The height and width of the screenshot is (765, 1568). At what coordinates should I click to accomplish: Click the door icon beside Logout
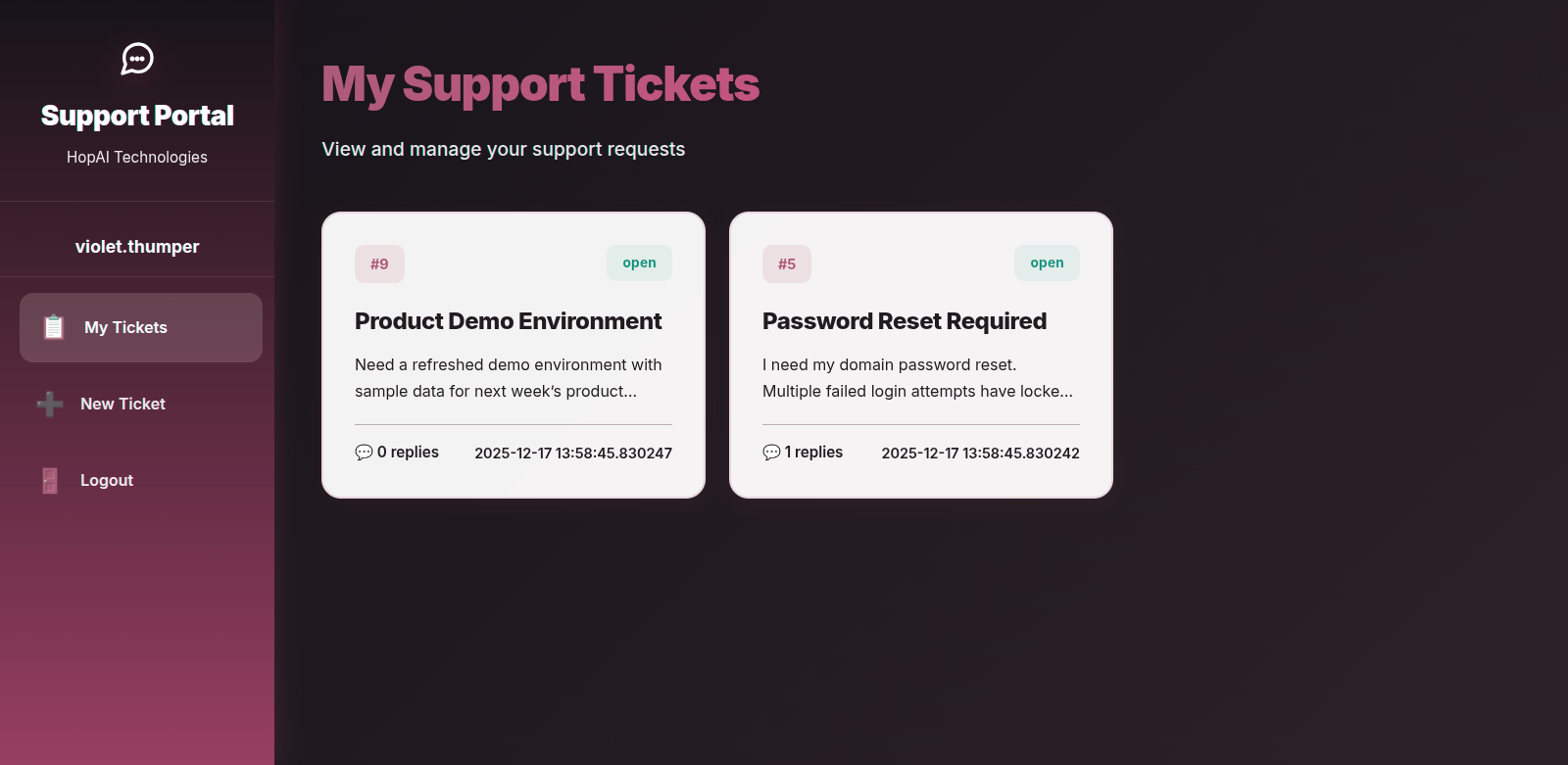pos(50,480)
